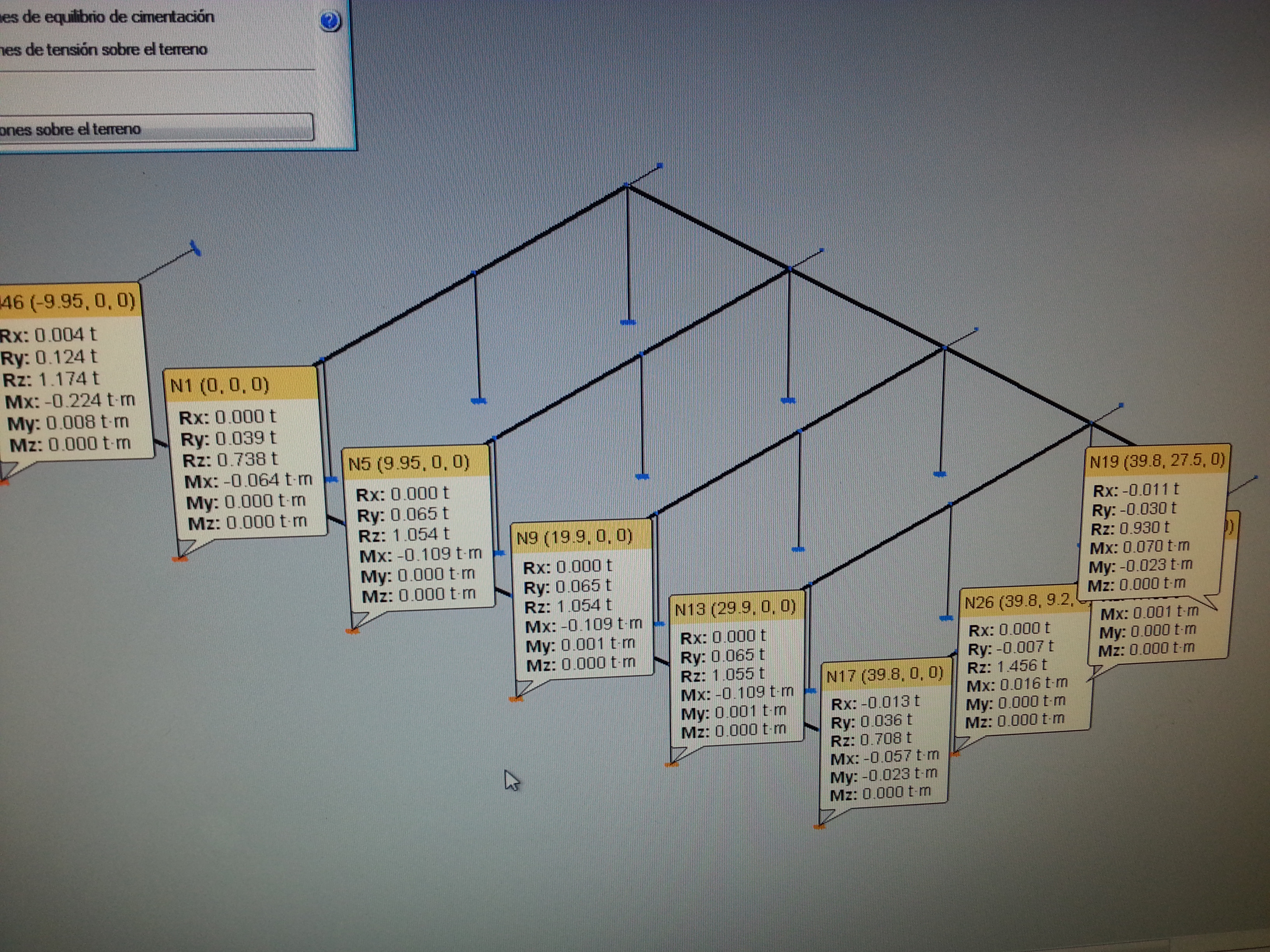Click the N17 (39.8, 0, 0) tooltip header
The height and width of the screenshot is (952, 1270).
coord(885,675)
